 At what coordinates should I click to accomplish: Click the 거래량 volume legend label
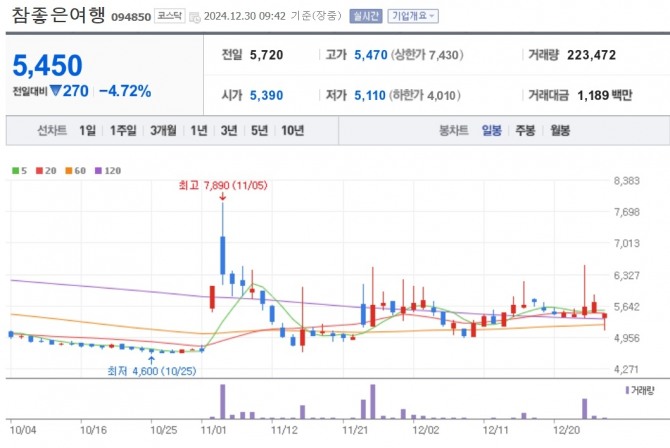[643, 390]
